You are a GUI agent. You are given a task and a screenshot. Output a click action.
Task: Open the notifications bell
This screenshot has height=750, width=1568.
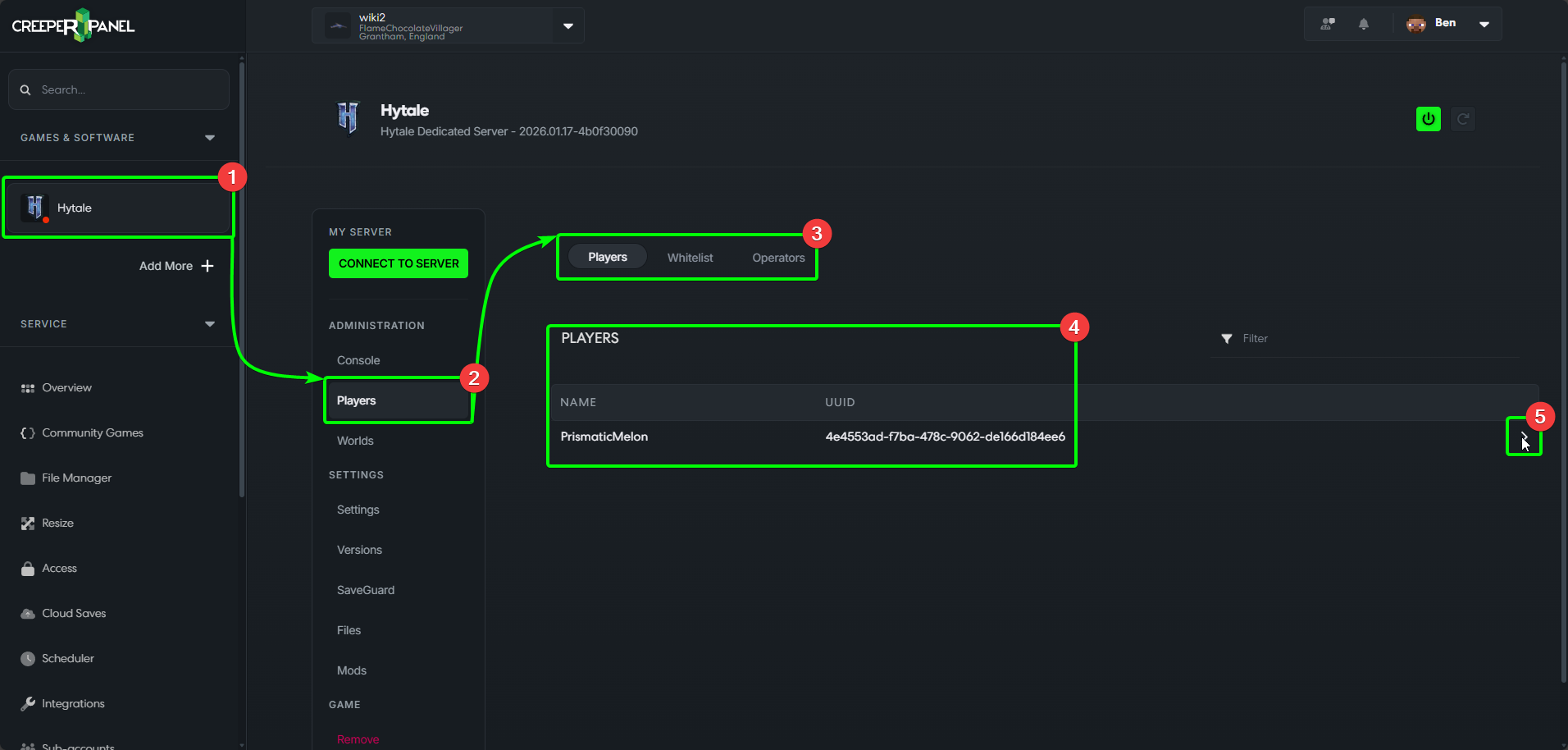pos(1364,24)
